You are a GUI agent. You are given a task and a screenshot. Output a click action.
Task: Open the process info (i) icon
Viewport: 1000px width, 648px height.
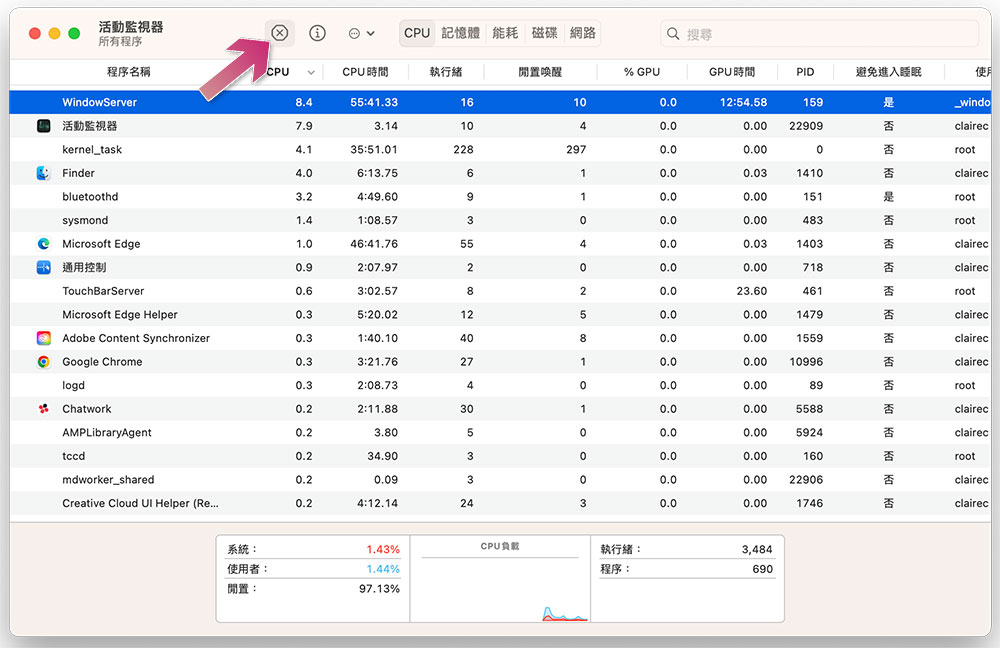point(317,33)
